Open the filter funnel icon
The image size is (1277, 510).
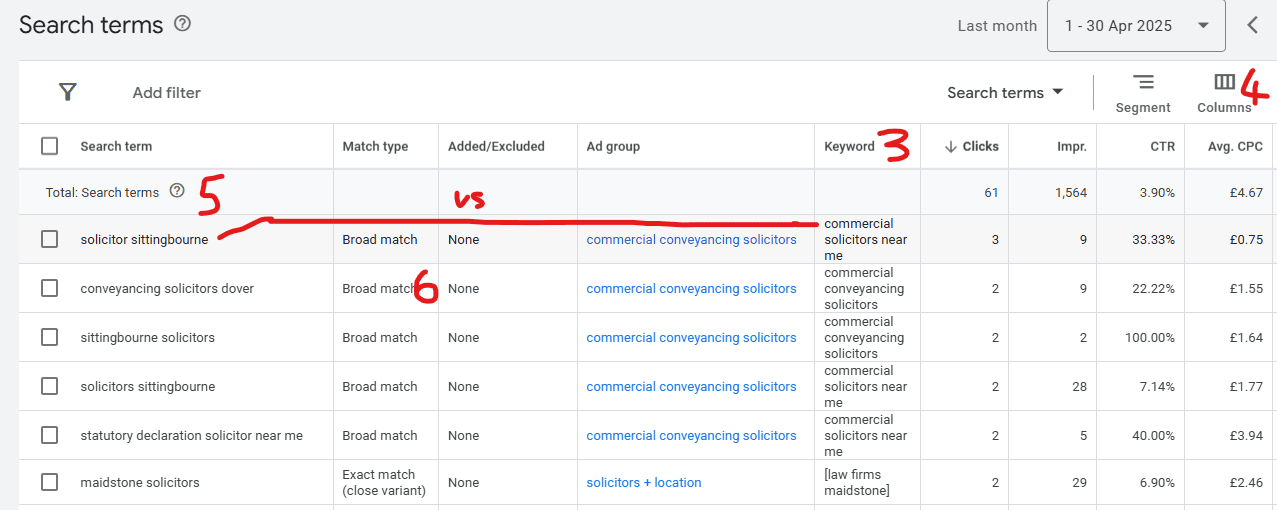coord(67,92)
